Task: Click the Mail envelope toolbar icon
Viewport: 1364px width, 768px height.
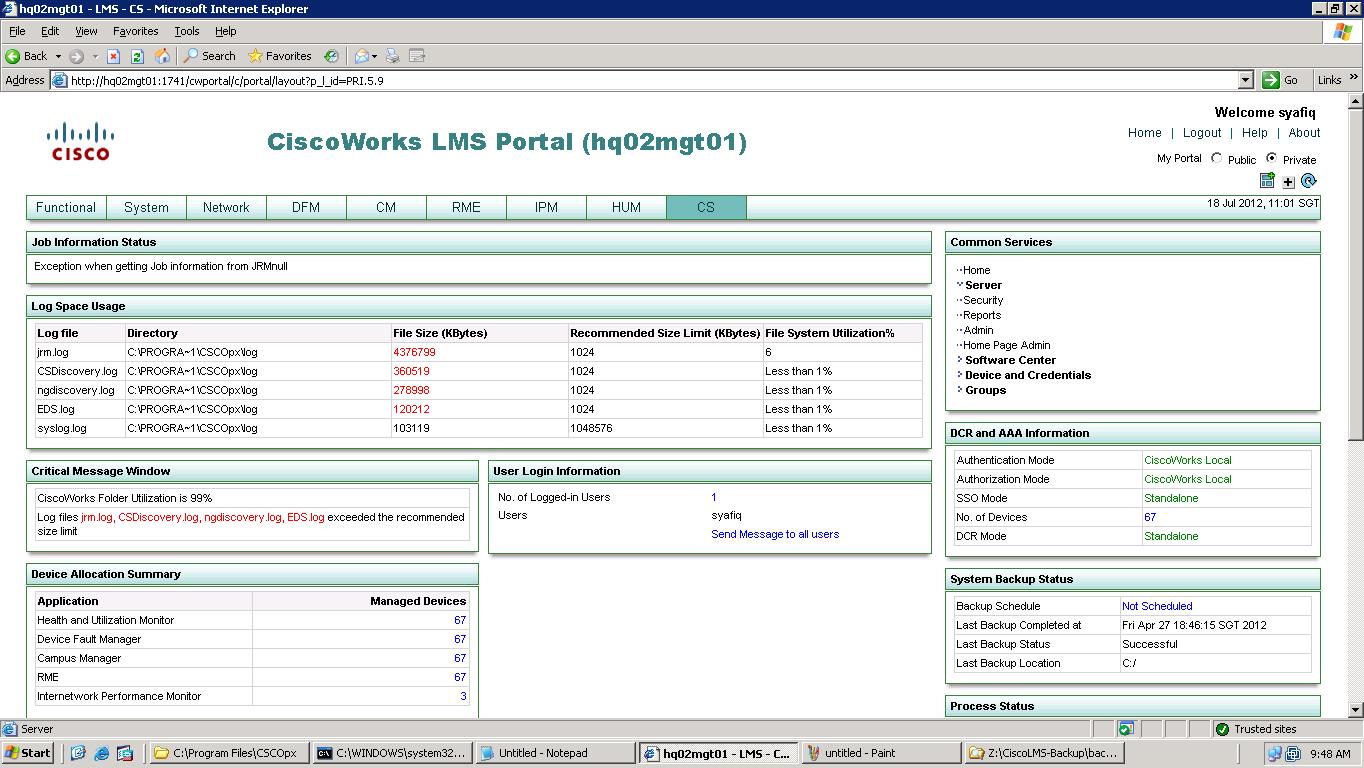Action: (361, 56)
